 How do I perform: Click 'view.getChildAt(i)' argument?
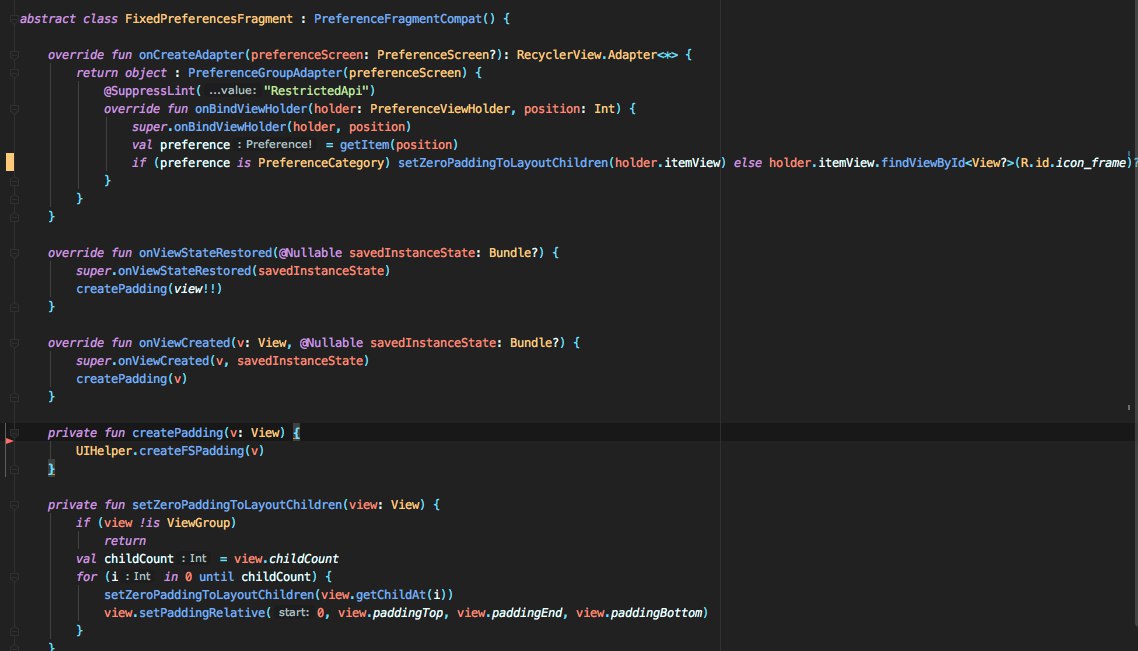384,595
